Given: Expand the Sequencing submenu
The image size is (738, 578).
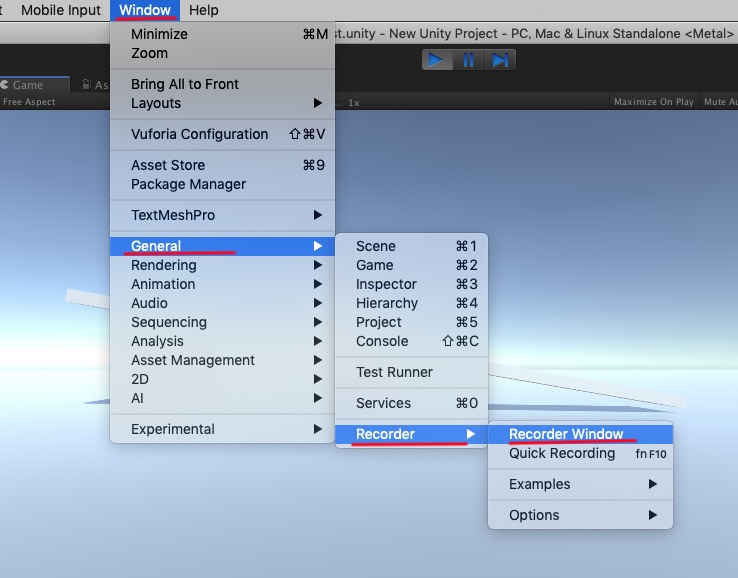Looking at the screenshot, I should 222,322.
